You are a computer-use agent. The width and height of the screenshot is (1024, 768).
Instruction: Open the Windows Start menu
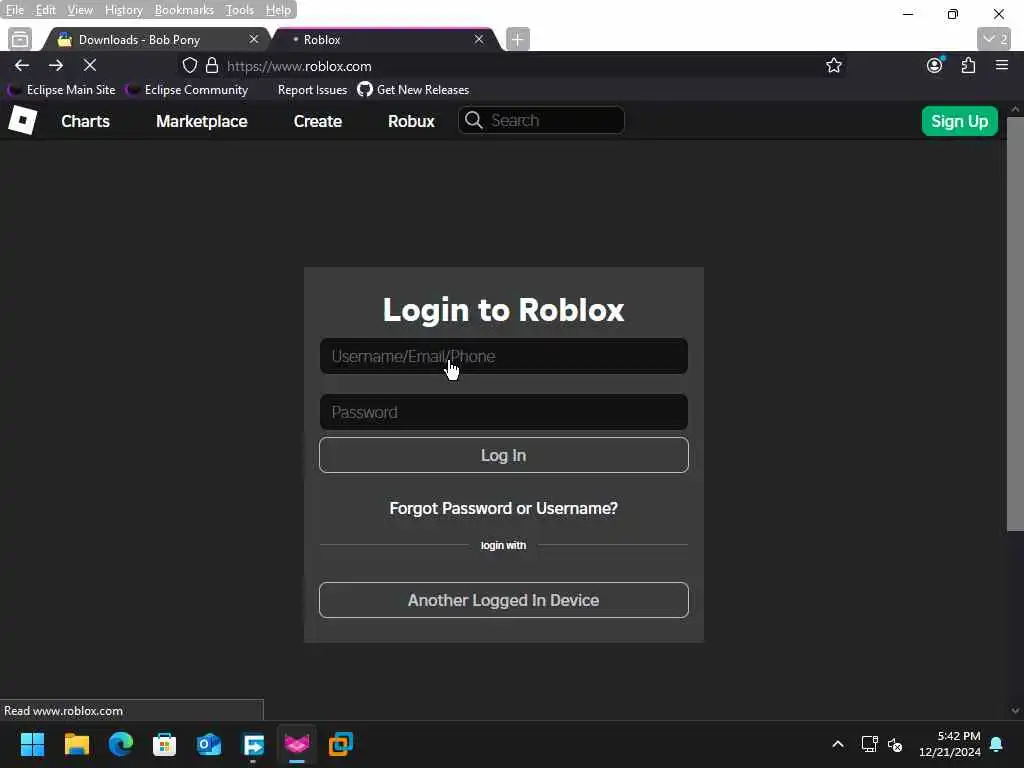[x=32, y=744]
